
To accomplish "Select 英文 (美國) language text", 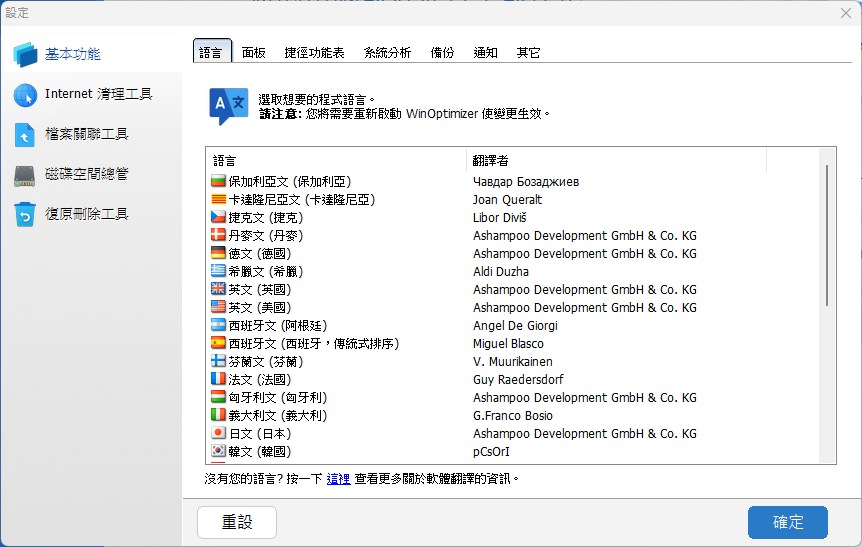I will [x=259, y=307].
